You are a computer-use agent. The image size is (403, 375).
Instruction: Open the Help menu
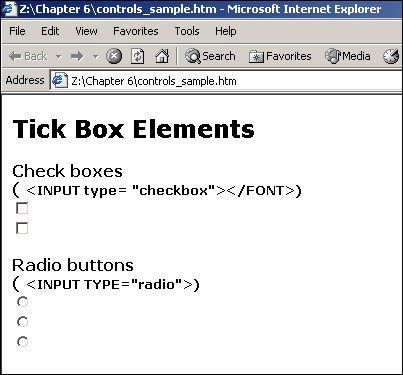coord(226,31)
